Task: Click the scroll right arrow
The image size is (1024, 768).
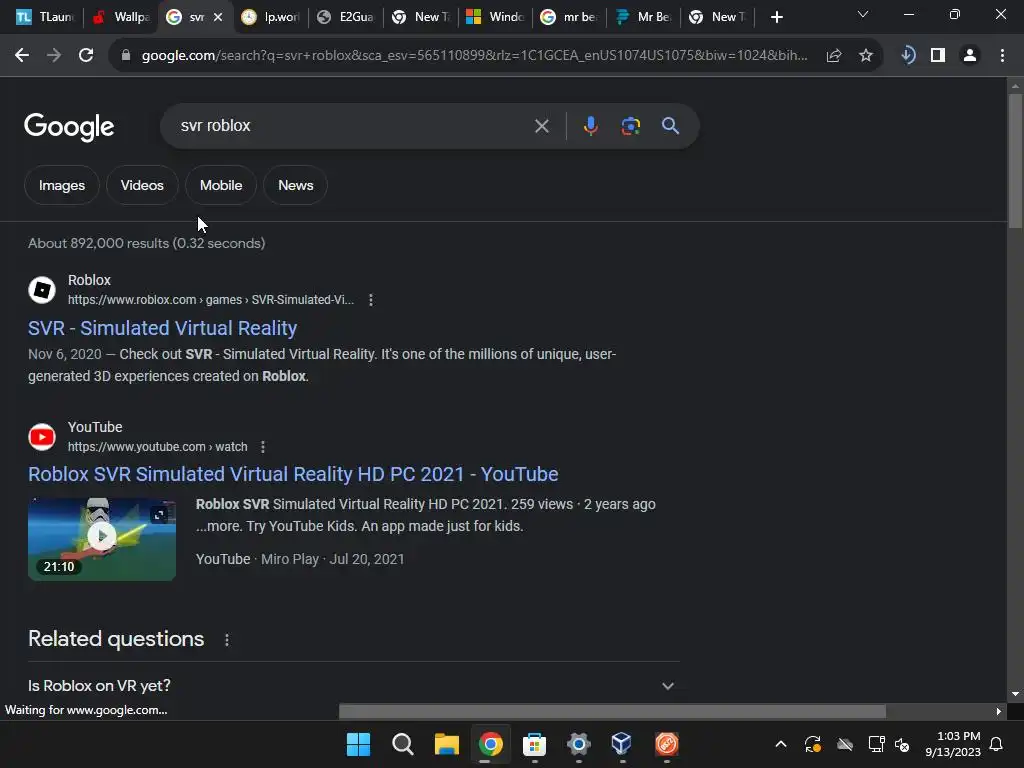Action: (998, 711)
